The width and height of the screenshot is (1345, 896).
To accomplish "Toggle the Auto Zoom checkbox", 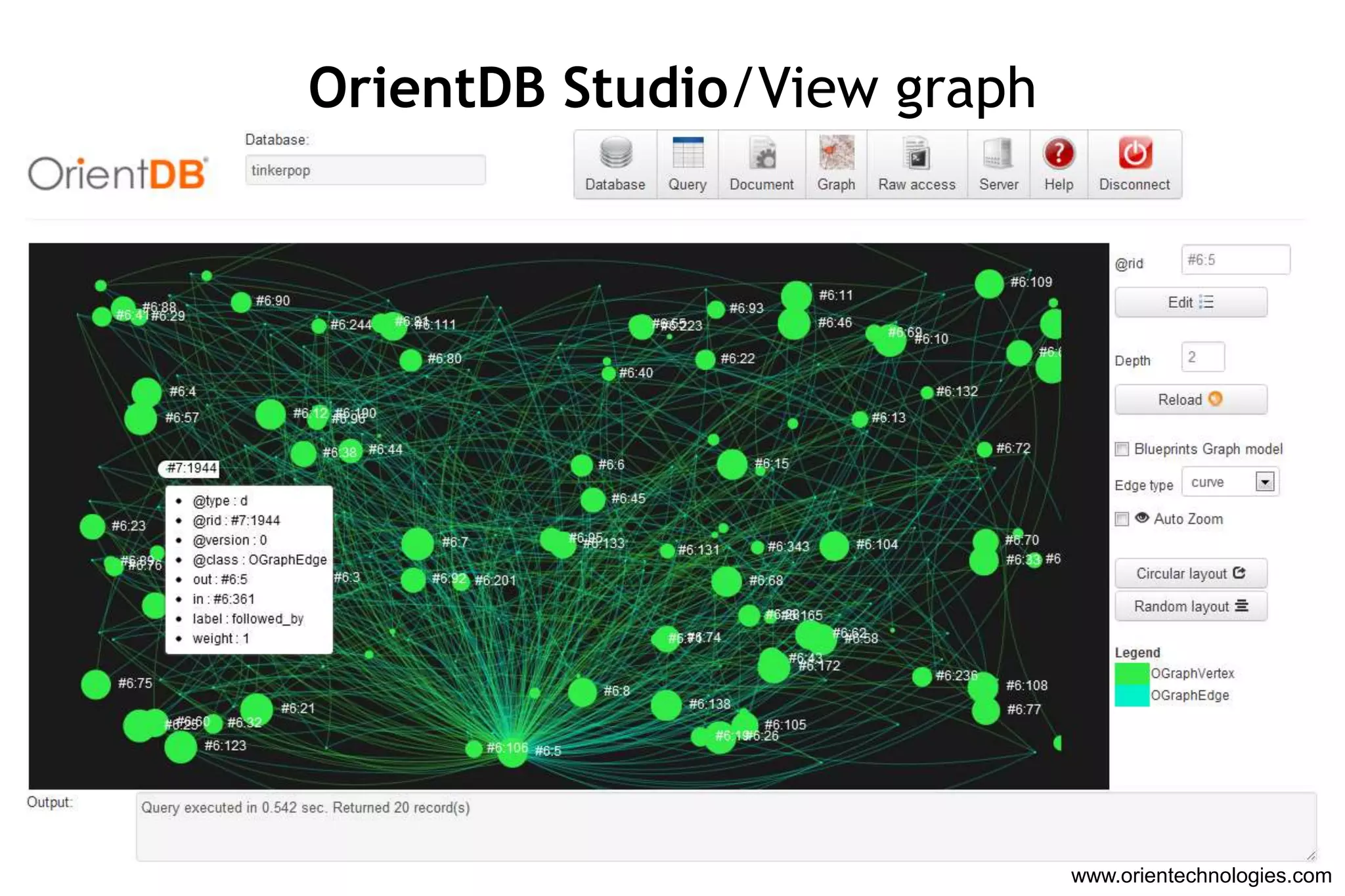I will click(x=1122, y=519).
